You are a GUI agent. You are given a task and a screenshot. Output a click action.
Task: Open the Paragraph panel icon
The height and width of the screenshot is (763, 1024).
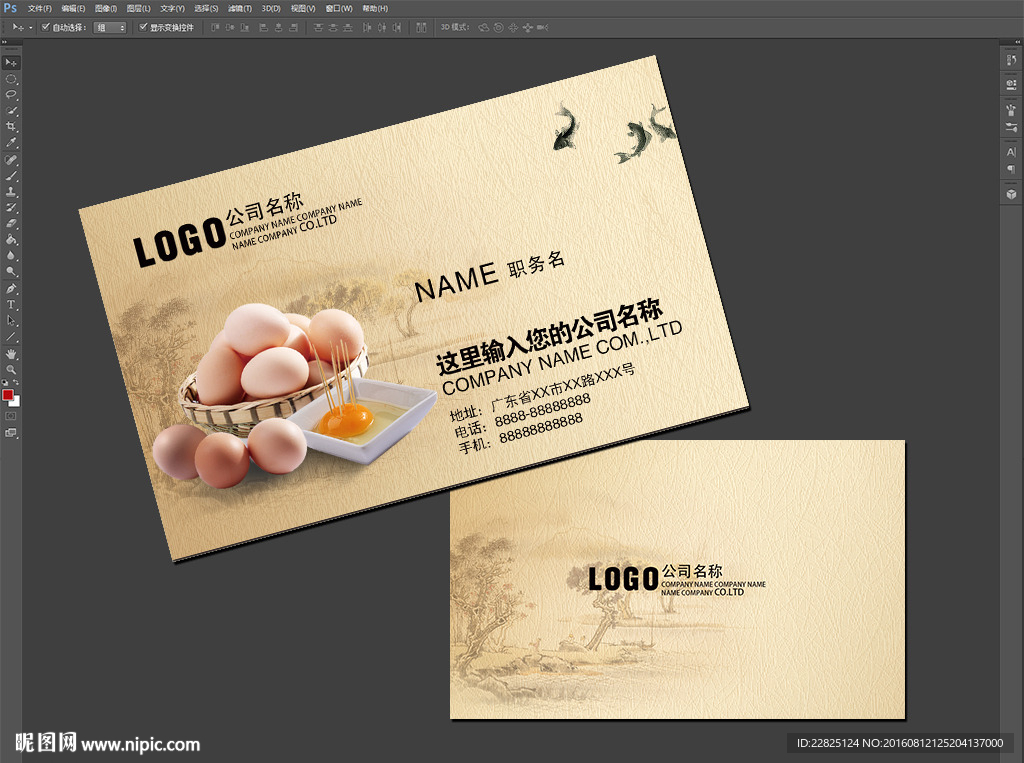1011,169
